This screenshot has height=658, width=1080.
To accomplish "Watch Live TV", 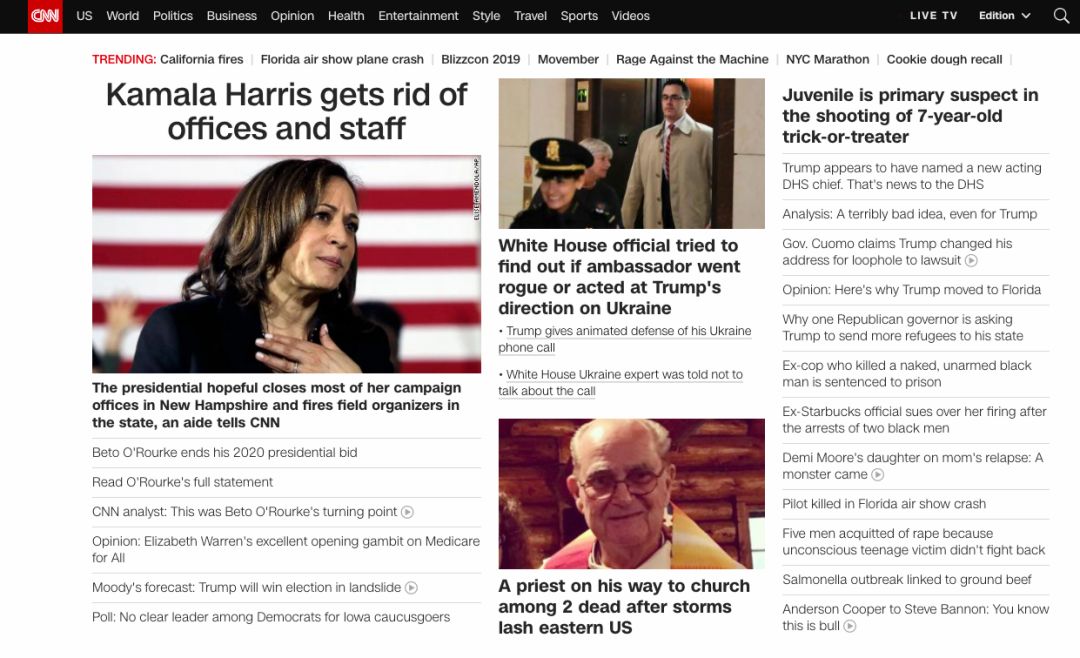I will [x=933, y=15].
